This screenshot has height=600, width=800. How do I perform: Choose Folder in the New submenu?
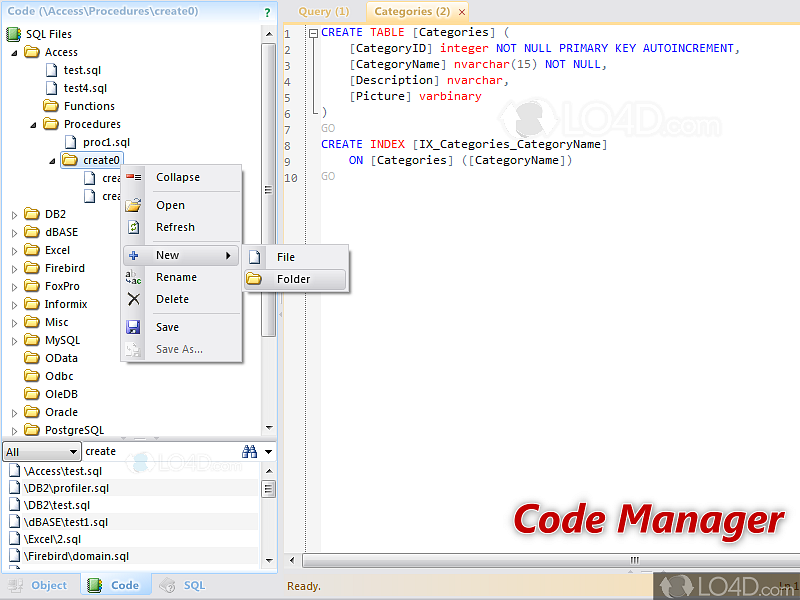[294, 279]
